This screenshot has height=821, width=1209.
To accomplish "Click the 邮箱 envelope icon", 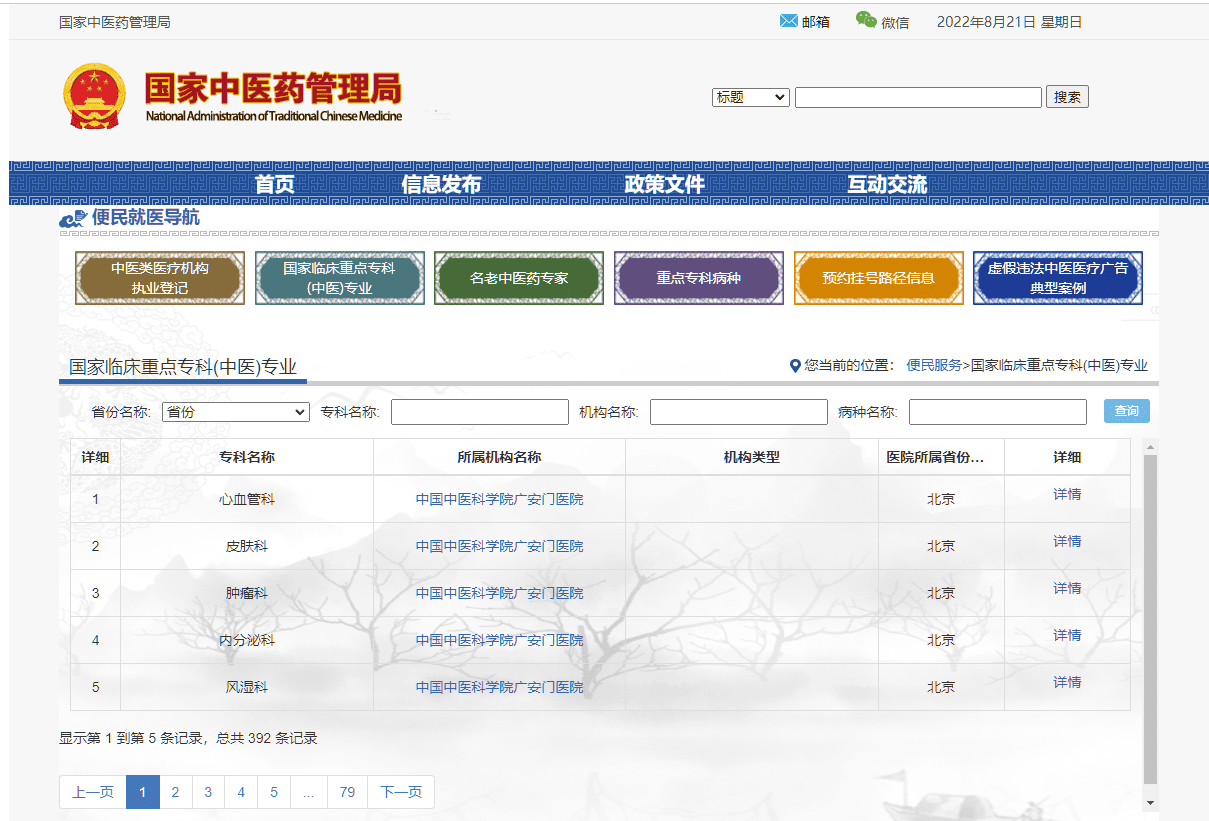I will tap(788, 20).
